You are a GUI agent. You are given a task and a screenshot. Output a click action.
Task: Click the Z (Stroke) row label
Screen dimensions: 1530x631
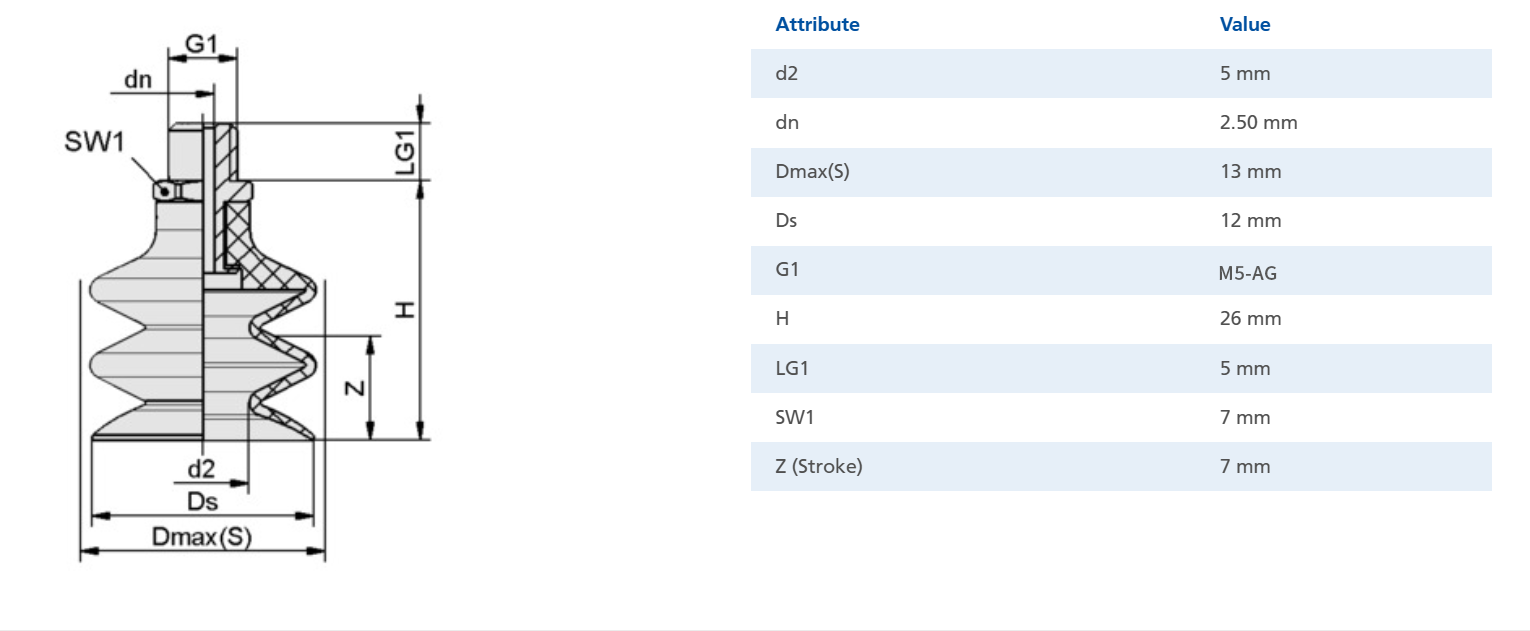[818, 467]
